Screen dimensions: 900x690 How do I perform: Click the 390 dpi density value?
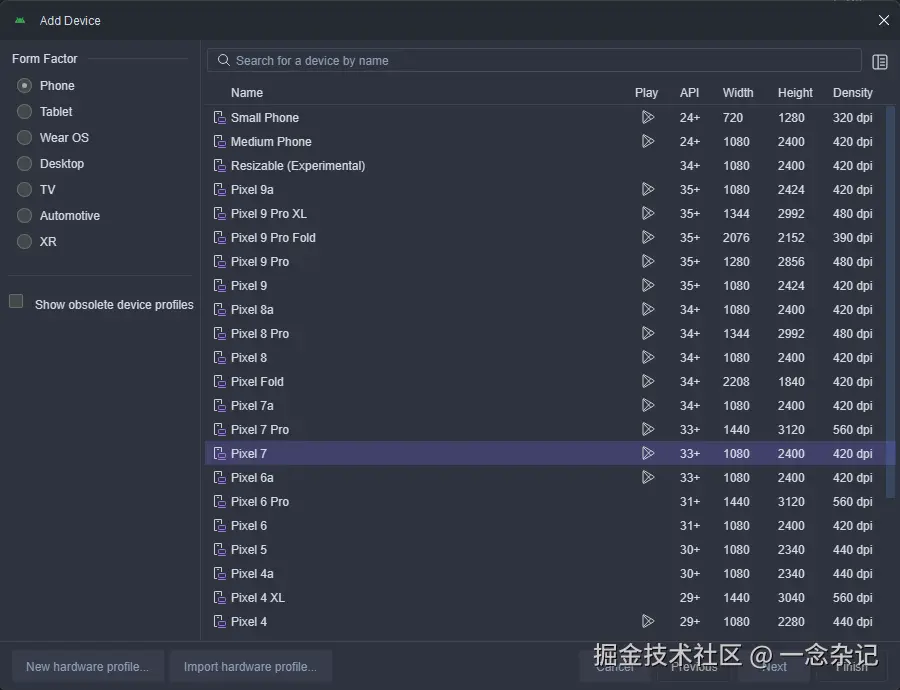tap(852, 238)
